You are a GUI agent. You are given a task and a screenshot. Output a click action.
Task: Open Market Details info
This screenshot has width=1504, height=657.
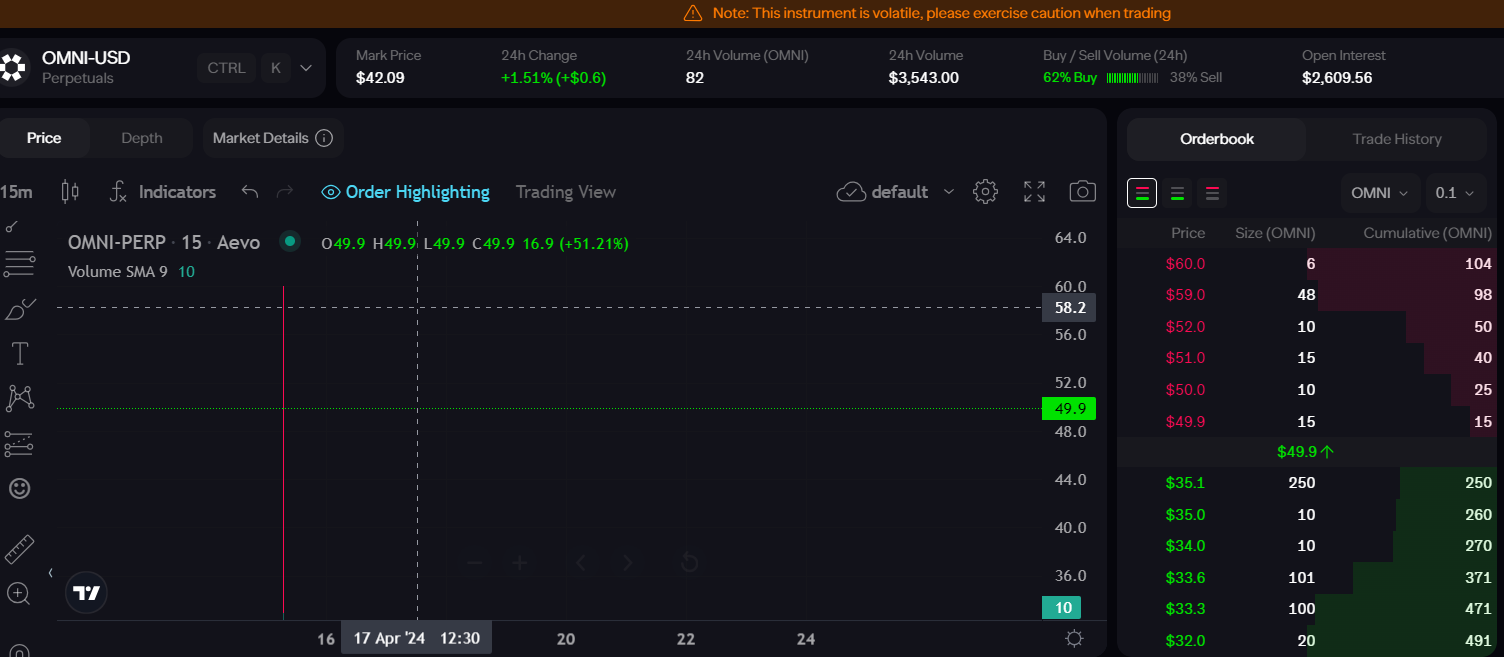pyautogui.click(x=272, y=138)
